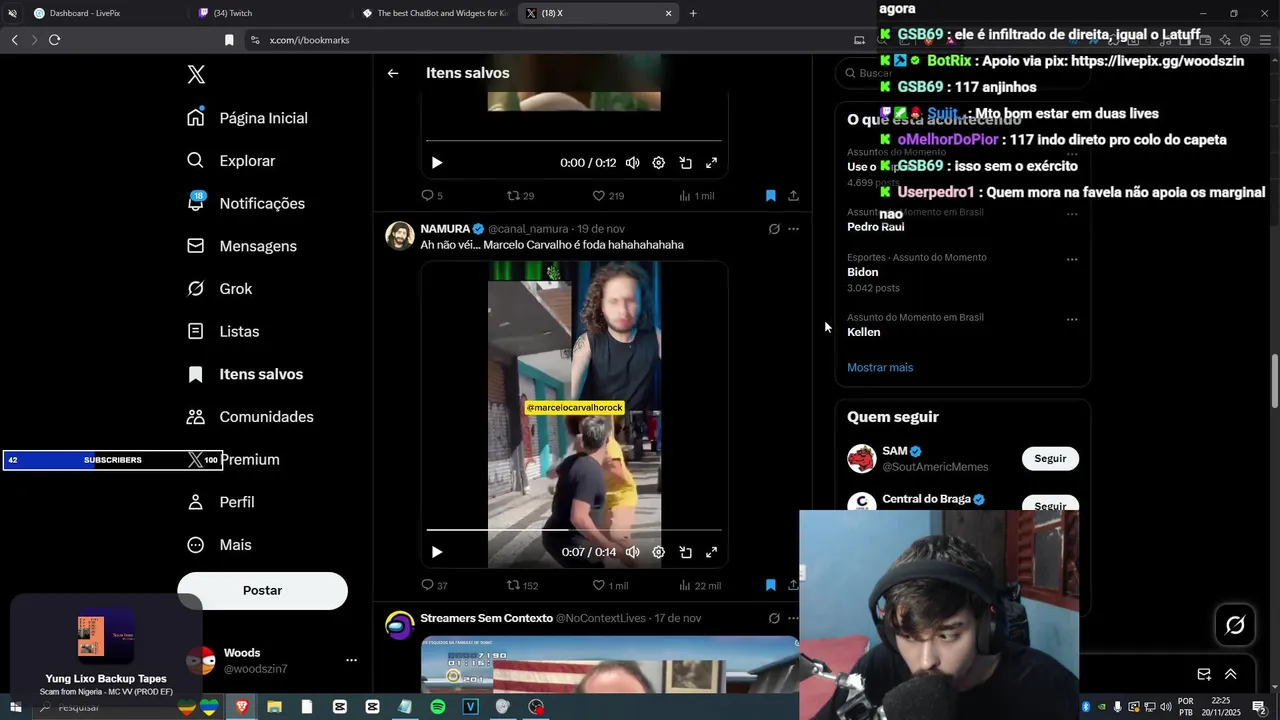The image size is (1280, 720).
Task: Open picture-in-picture for 0:12 video
Action: point(686,163)
